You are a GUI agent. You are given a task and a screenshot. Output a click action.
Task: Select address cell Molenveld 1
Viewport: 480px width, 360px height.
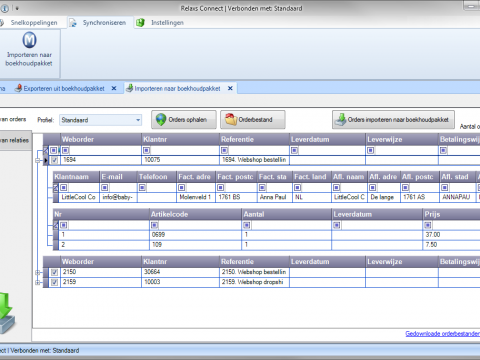coord(196,197)
